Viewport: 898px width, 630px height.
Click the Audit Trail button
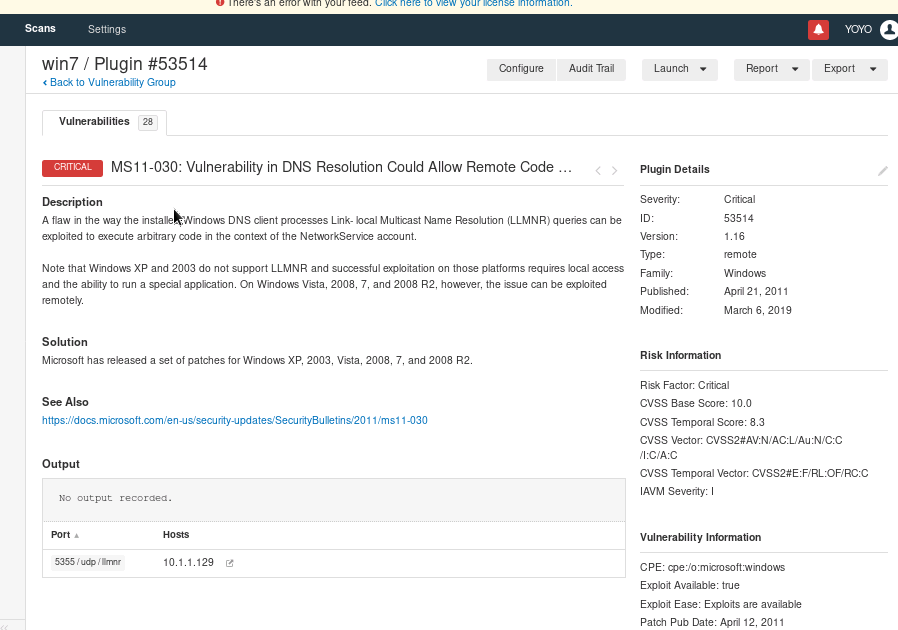(592, 69)
